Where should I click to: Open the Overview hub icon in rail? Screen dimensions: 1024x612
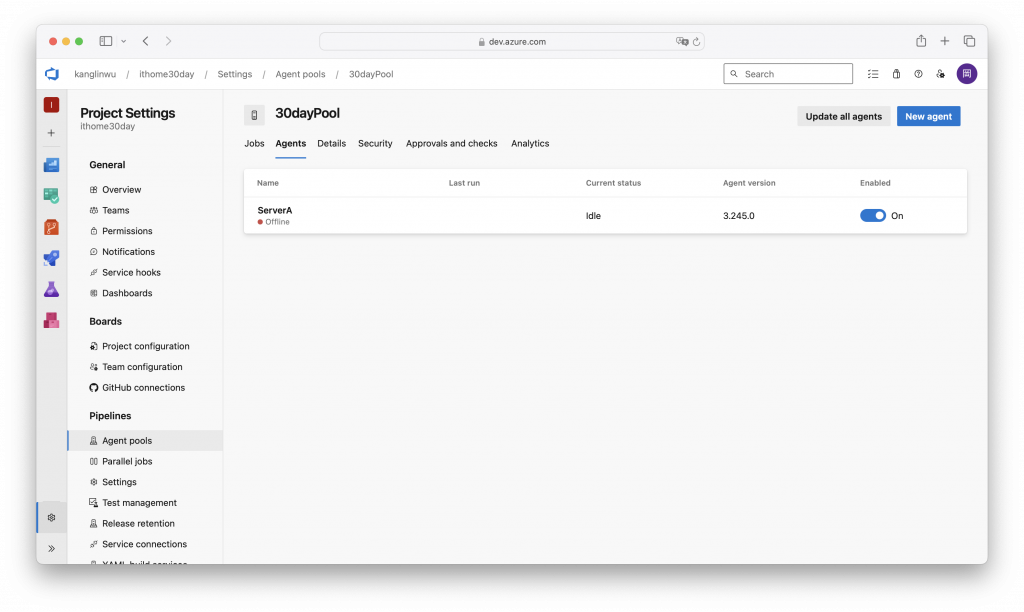coord(52,165)
